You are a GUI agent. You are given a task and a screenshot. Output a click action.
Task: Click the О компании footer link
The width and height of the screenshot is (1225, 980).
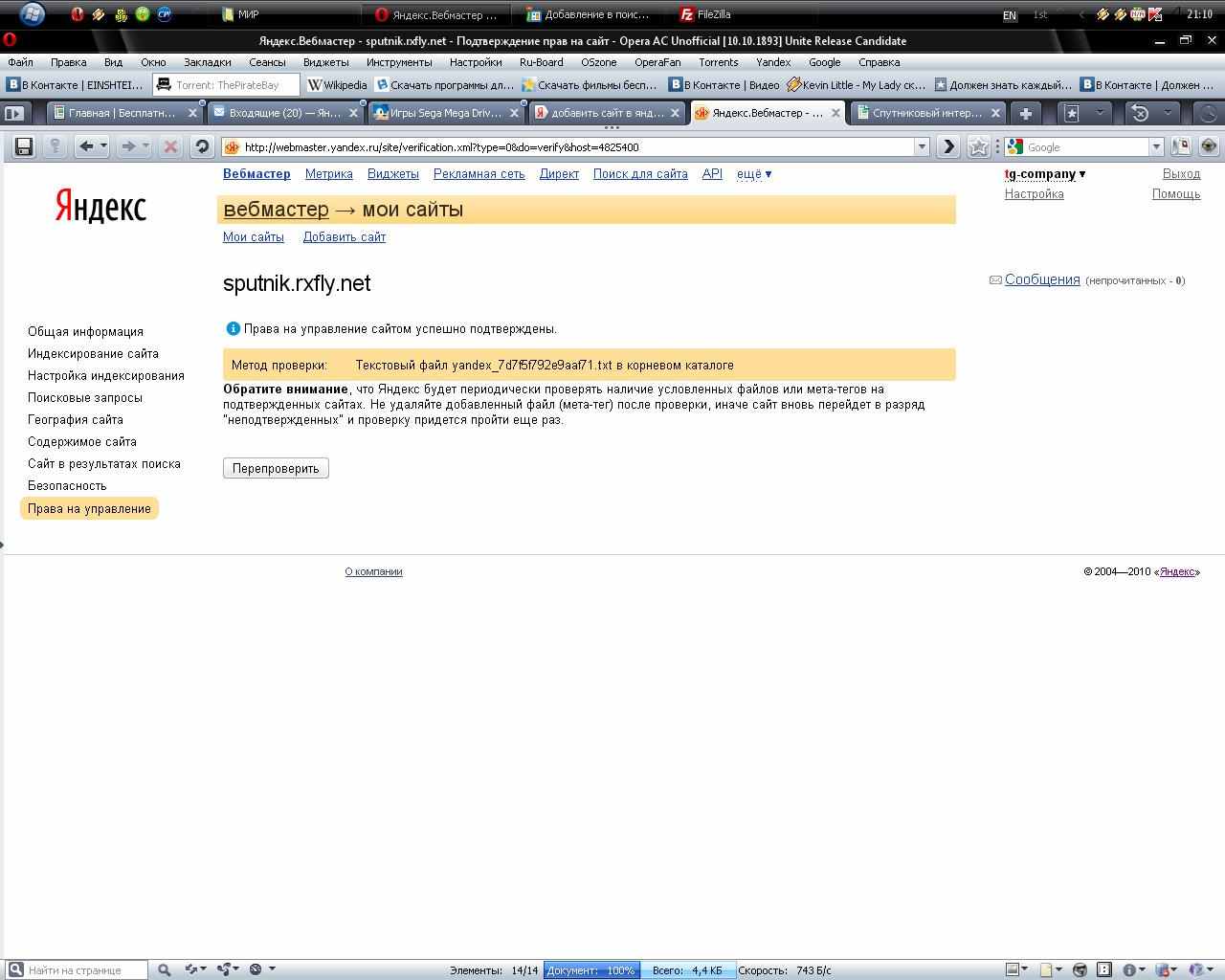click(373, 571)
